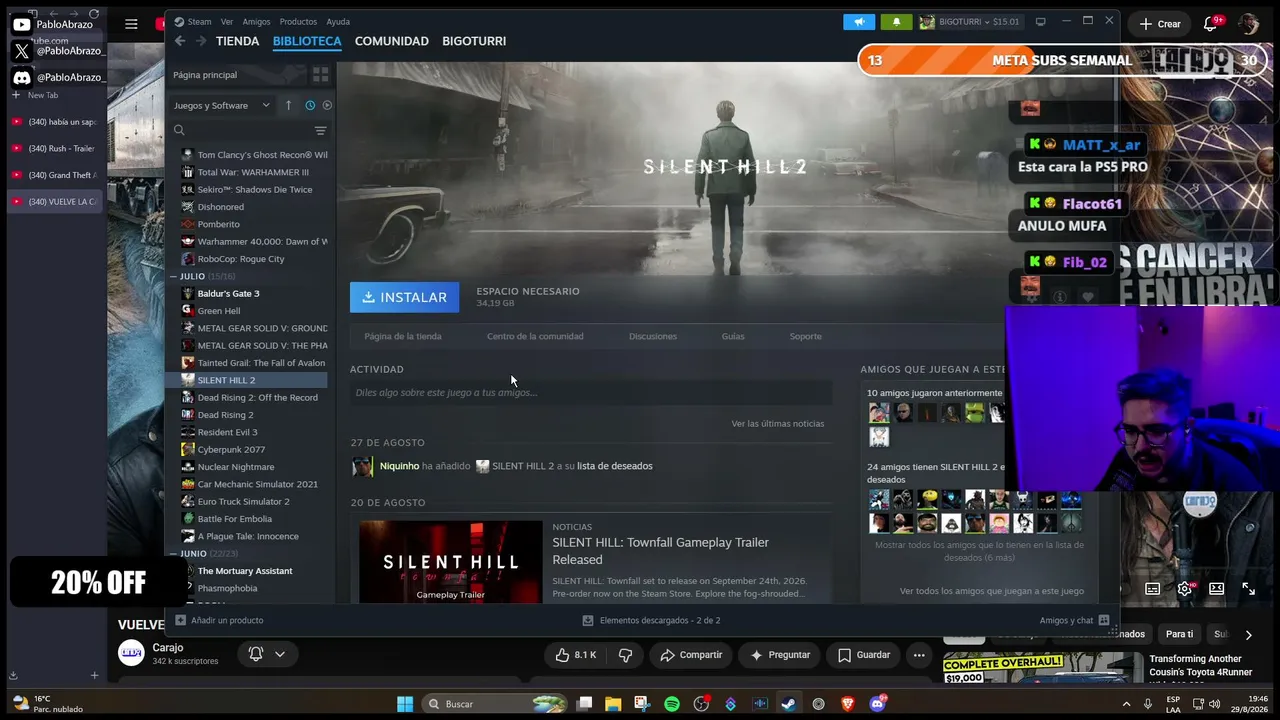Open YouTube notifications bell with 9+ badge
This screenshot has width=1280, height=720.
point(1210,23)
